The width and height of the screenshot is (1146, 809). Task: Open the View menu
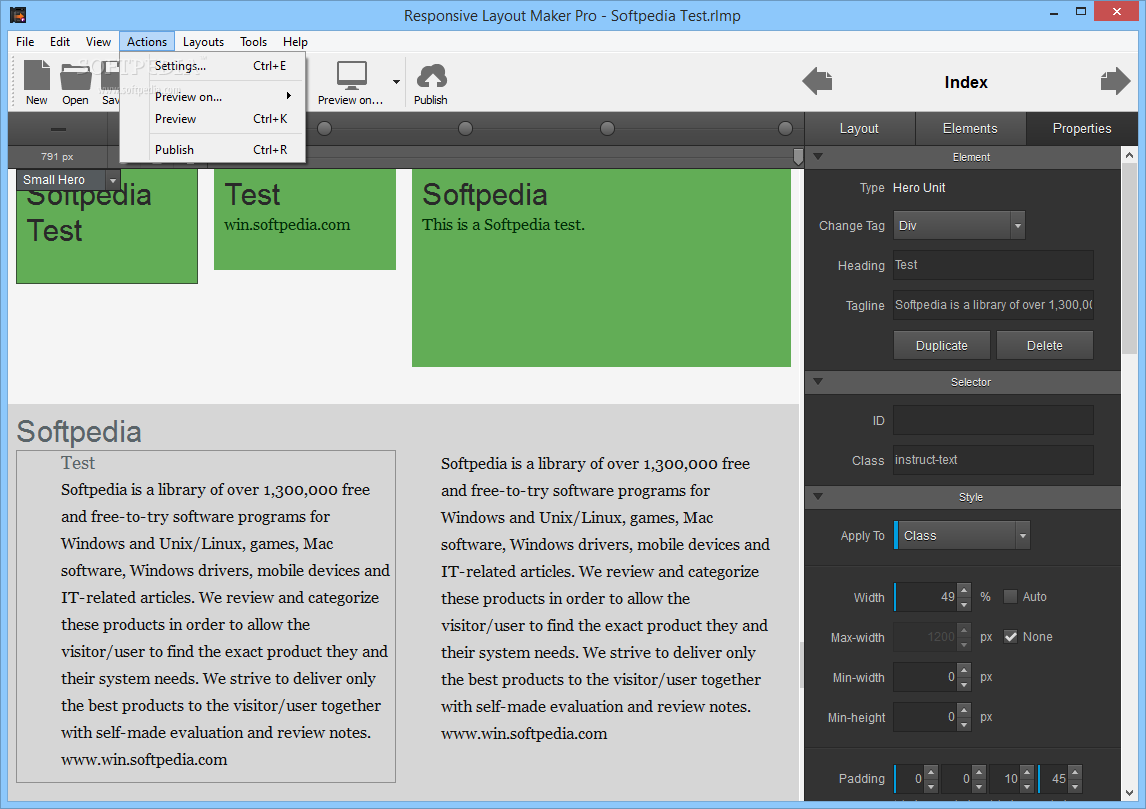tap(98, 42)
